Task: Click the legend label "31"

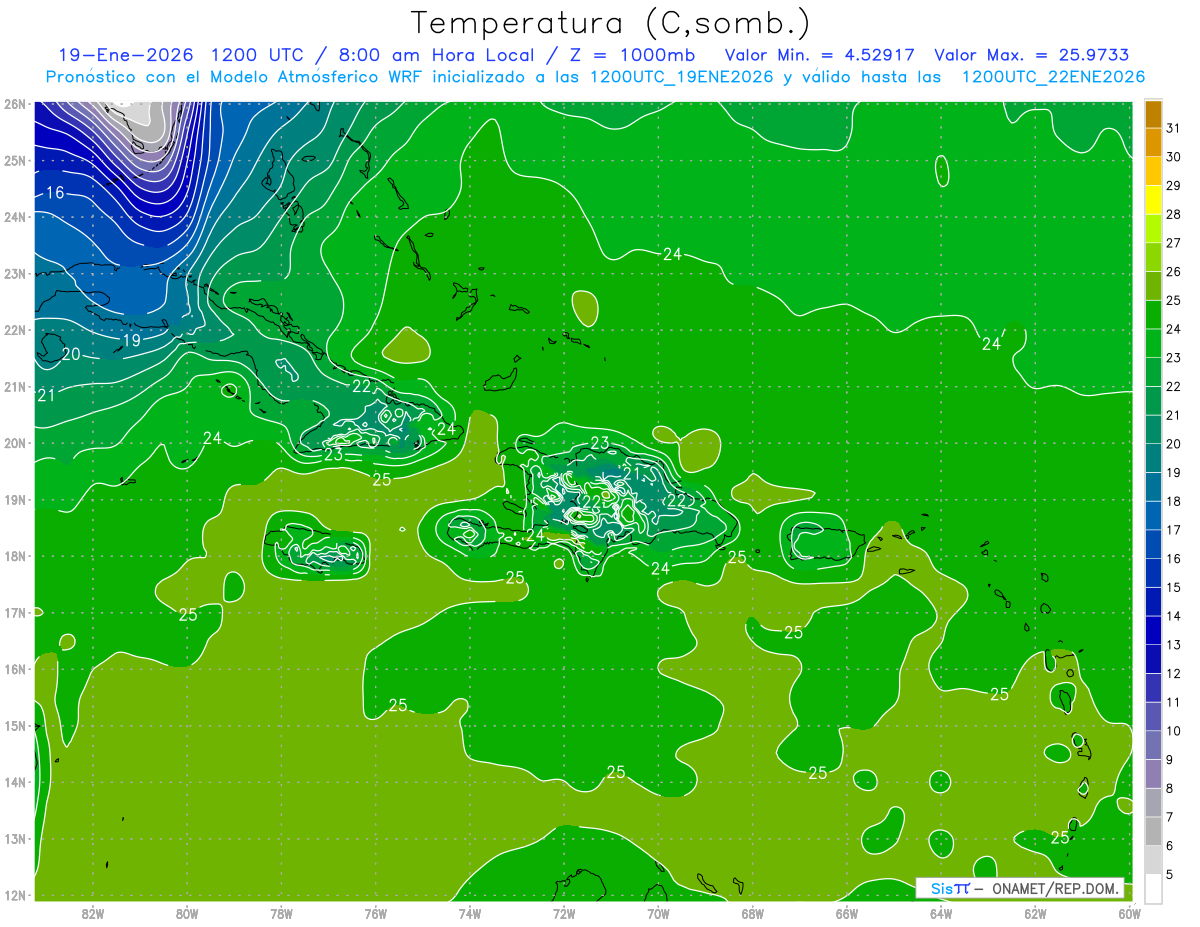Action: coord(1173,128)
